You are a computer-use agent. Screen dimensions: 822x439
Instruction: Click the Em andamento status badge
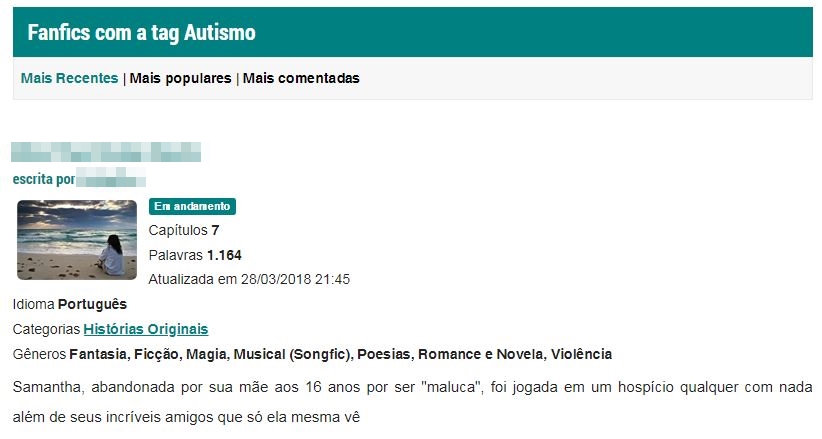pyautogui.click(x=192, y=206)
